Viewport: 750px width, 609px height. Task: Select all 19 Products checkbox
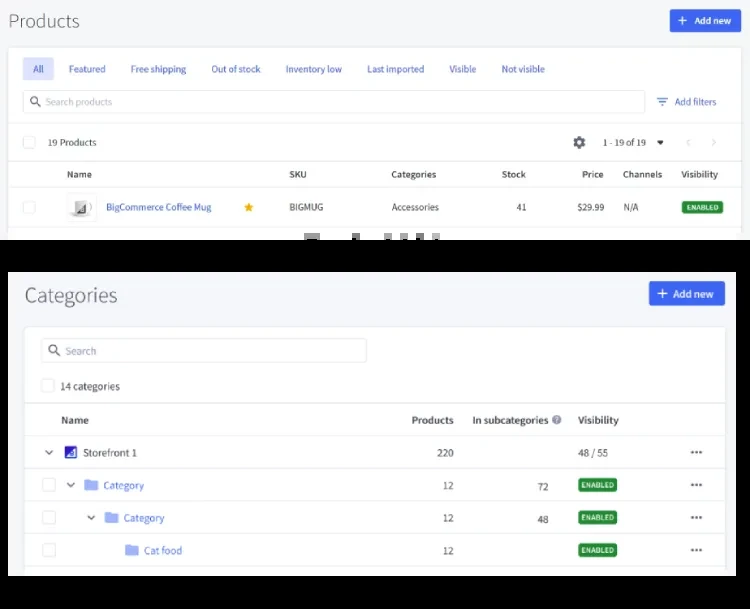29,142
